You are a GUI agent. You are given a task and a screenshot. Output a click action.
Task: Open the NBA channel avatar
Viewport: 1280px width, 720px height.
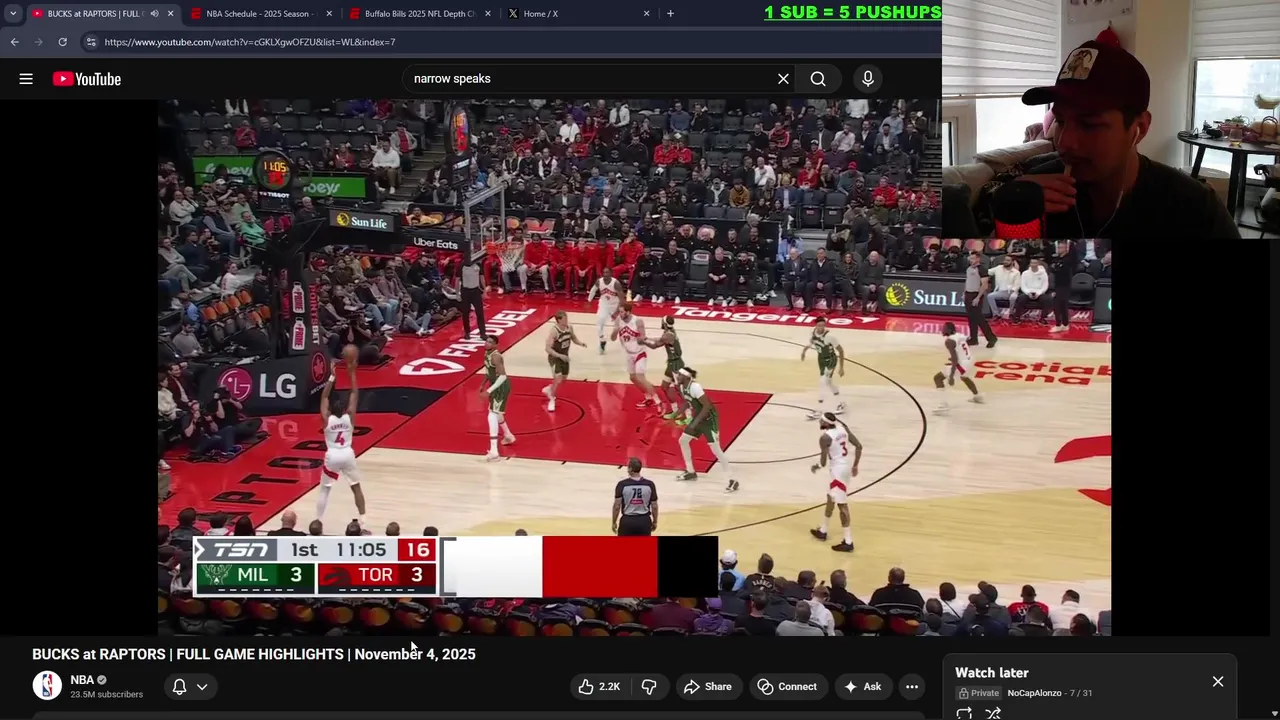[x=47, y=686]
